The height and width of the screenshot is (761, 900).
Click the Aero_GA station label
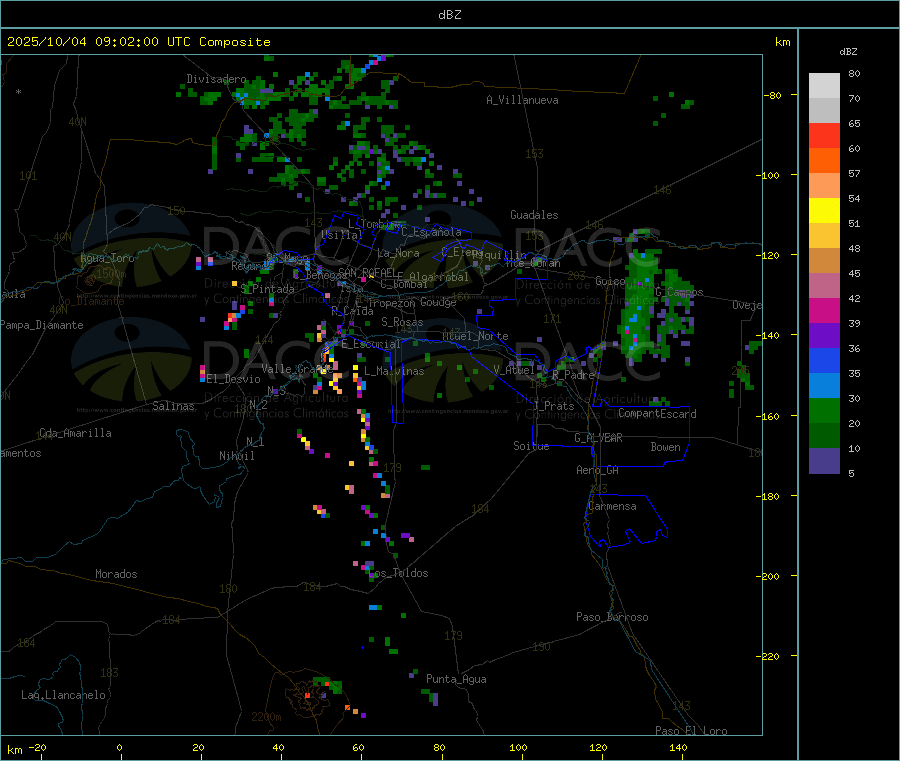click(598, 470)
